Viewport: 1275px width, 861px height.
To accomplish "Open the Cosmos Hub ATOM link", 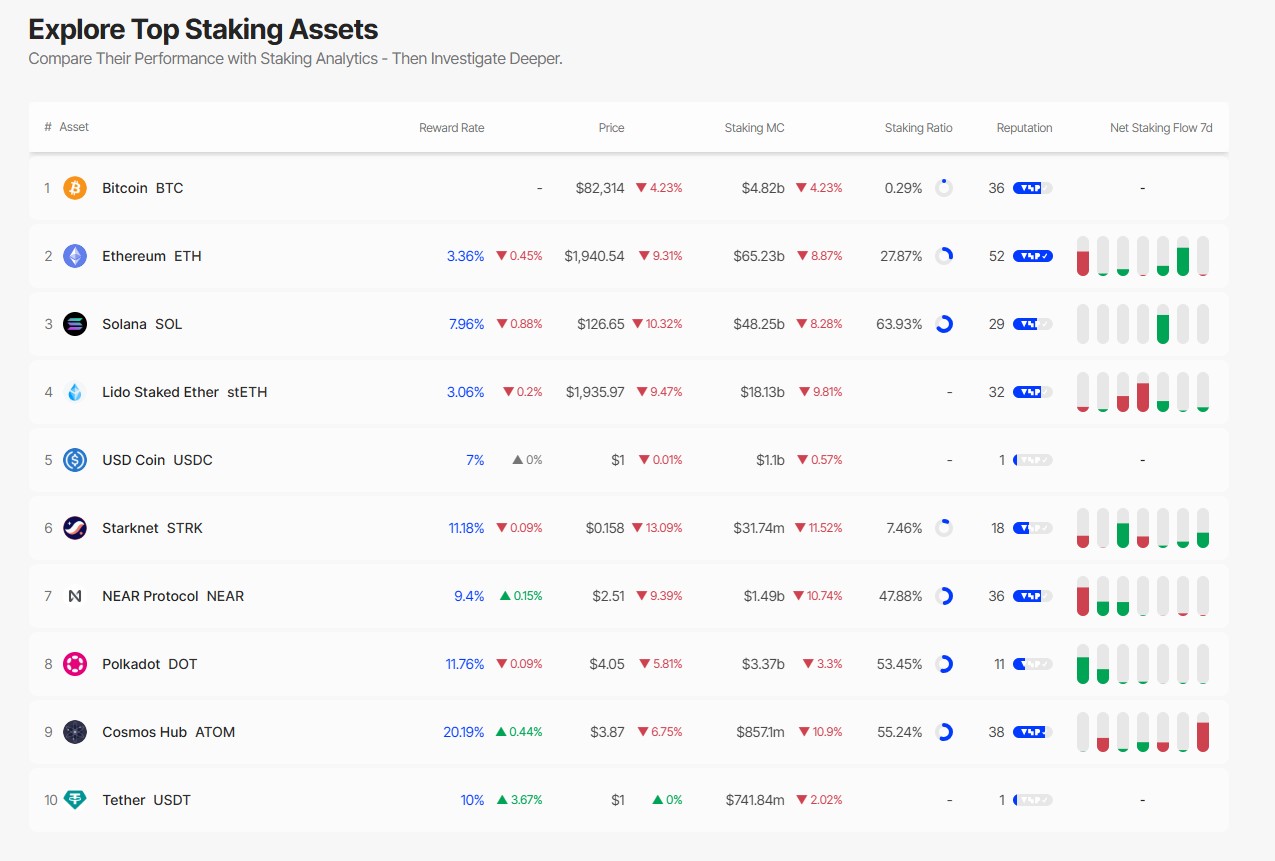I will point(168,732).
